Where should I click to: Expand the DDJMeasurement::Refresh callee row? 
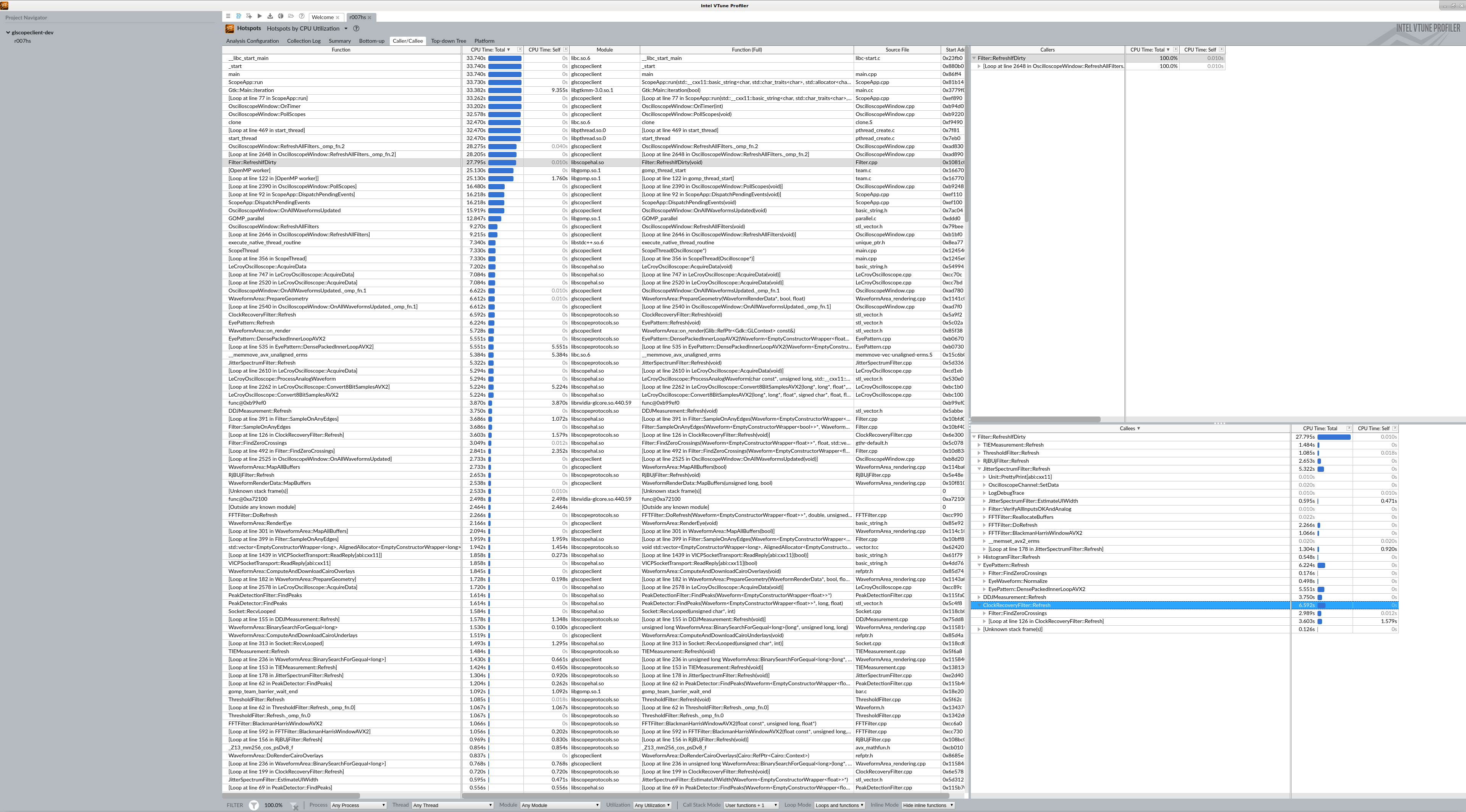[x=979, y=597]
